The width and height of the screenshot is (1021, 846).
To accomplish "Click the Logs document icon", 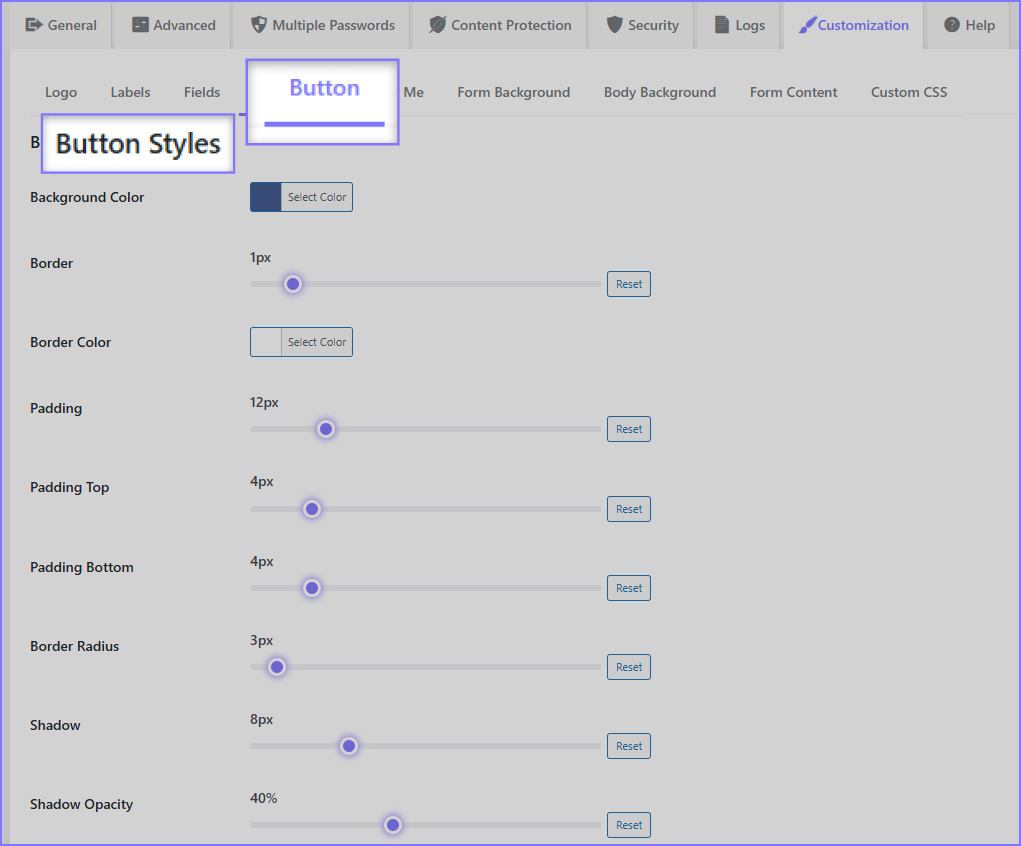I will [722, 25].
